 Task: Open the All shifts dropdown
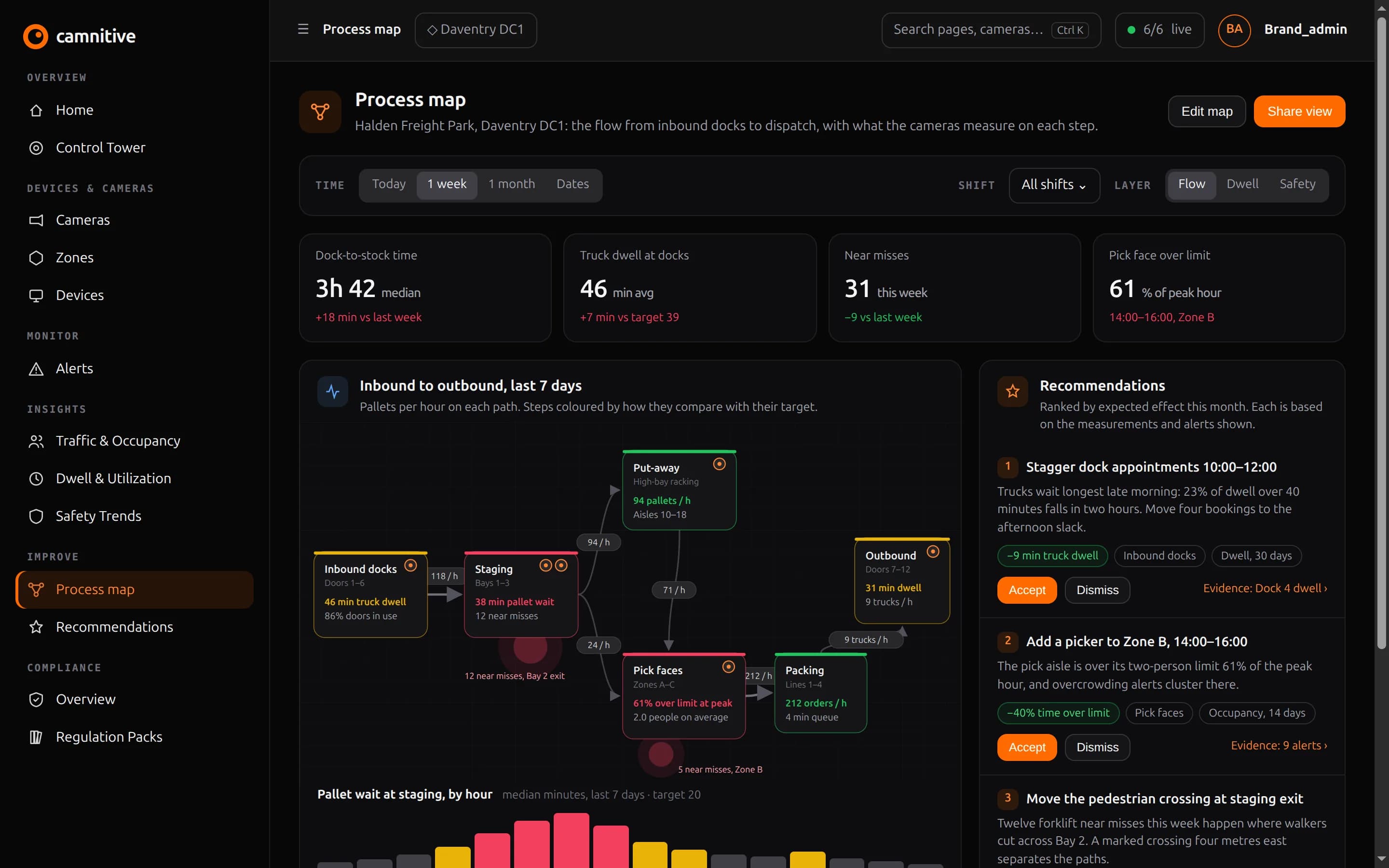point(1054,185)
